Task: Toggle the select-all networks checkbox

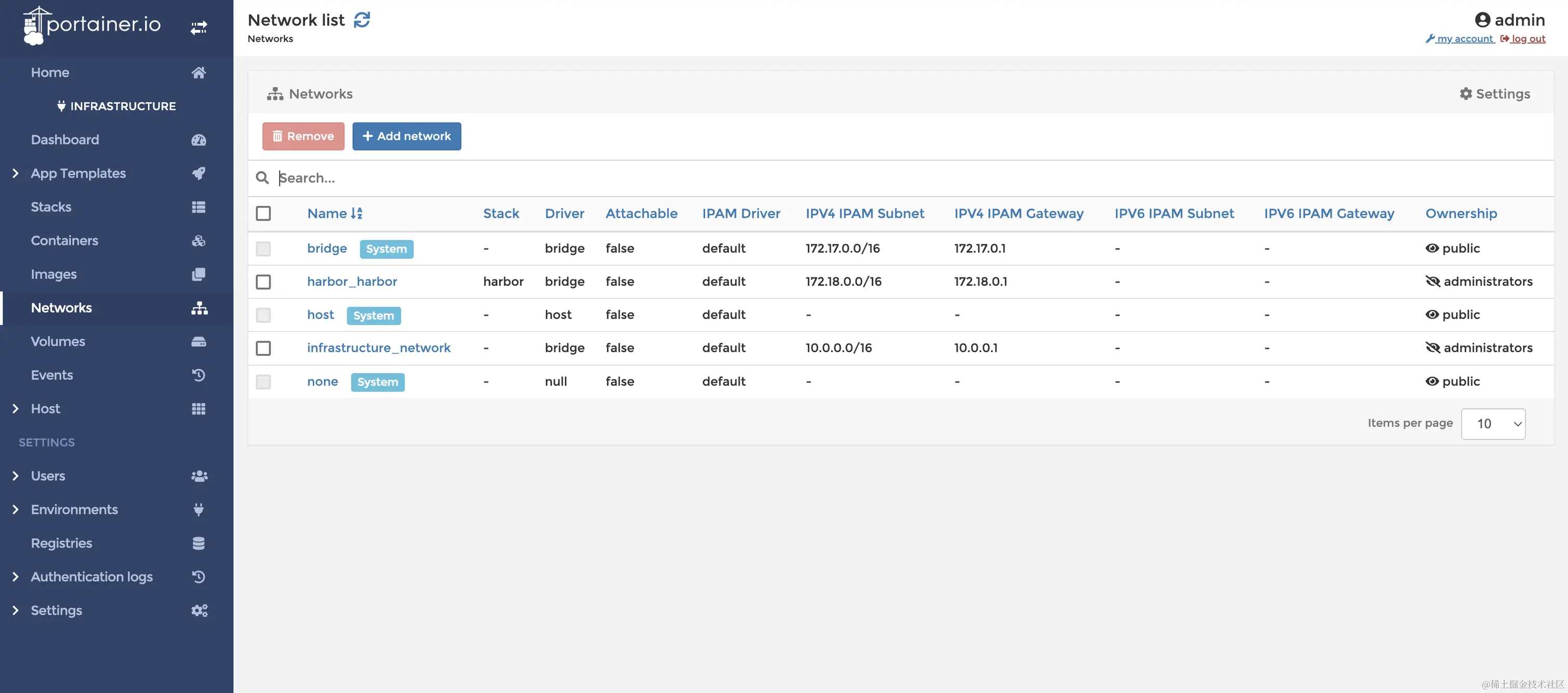Action: [x=263, y=214]
